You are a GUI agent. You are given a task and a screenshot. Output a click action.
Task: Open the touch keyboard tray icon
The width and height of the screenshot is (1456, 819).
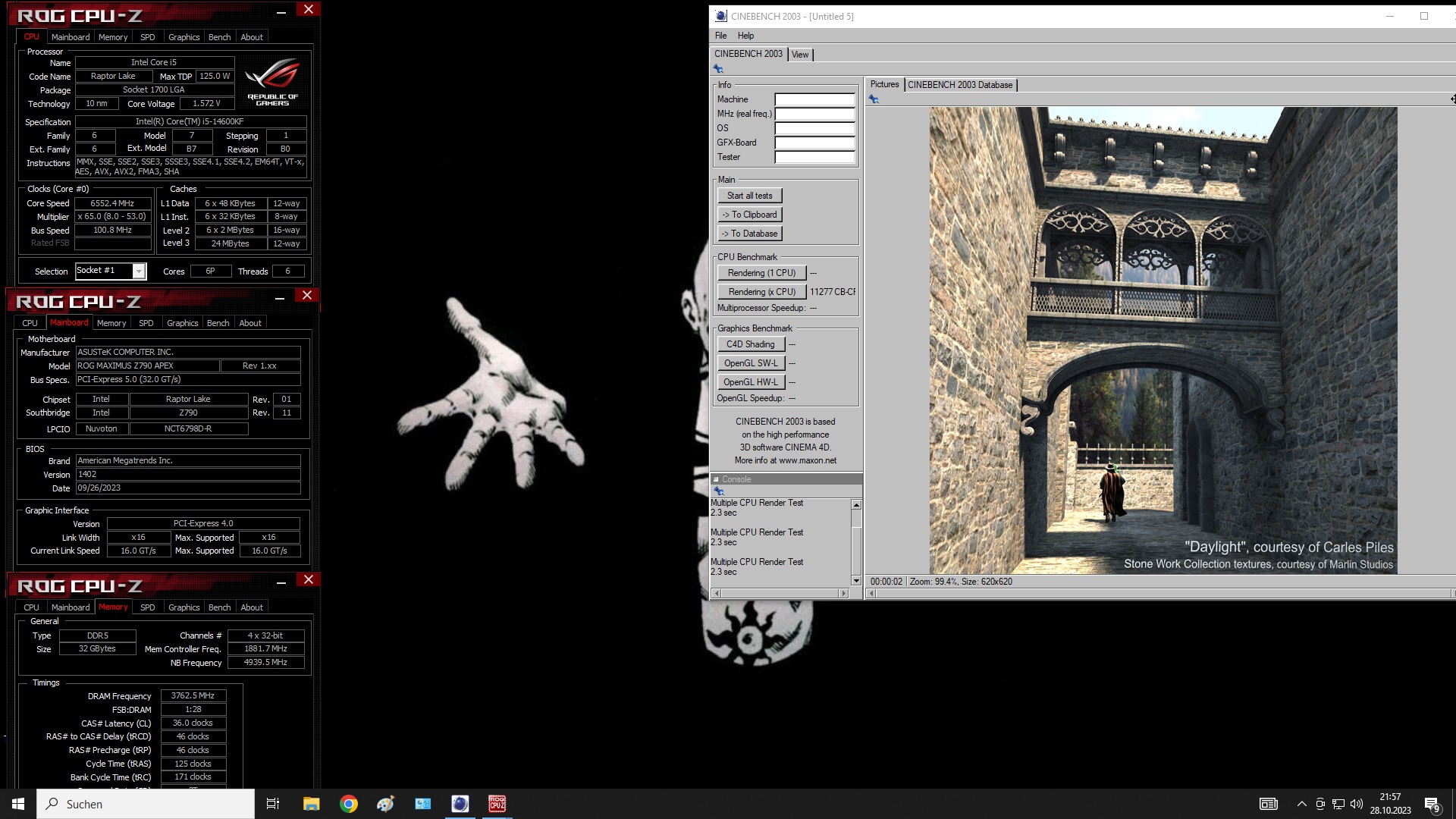click(x=1269, y=804)
